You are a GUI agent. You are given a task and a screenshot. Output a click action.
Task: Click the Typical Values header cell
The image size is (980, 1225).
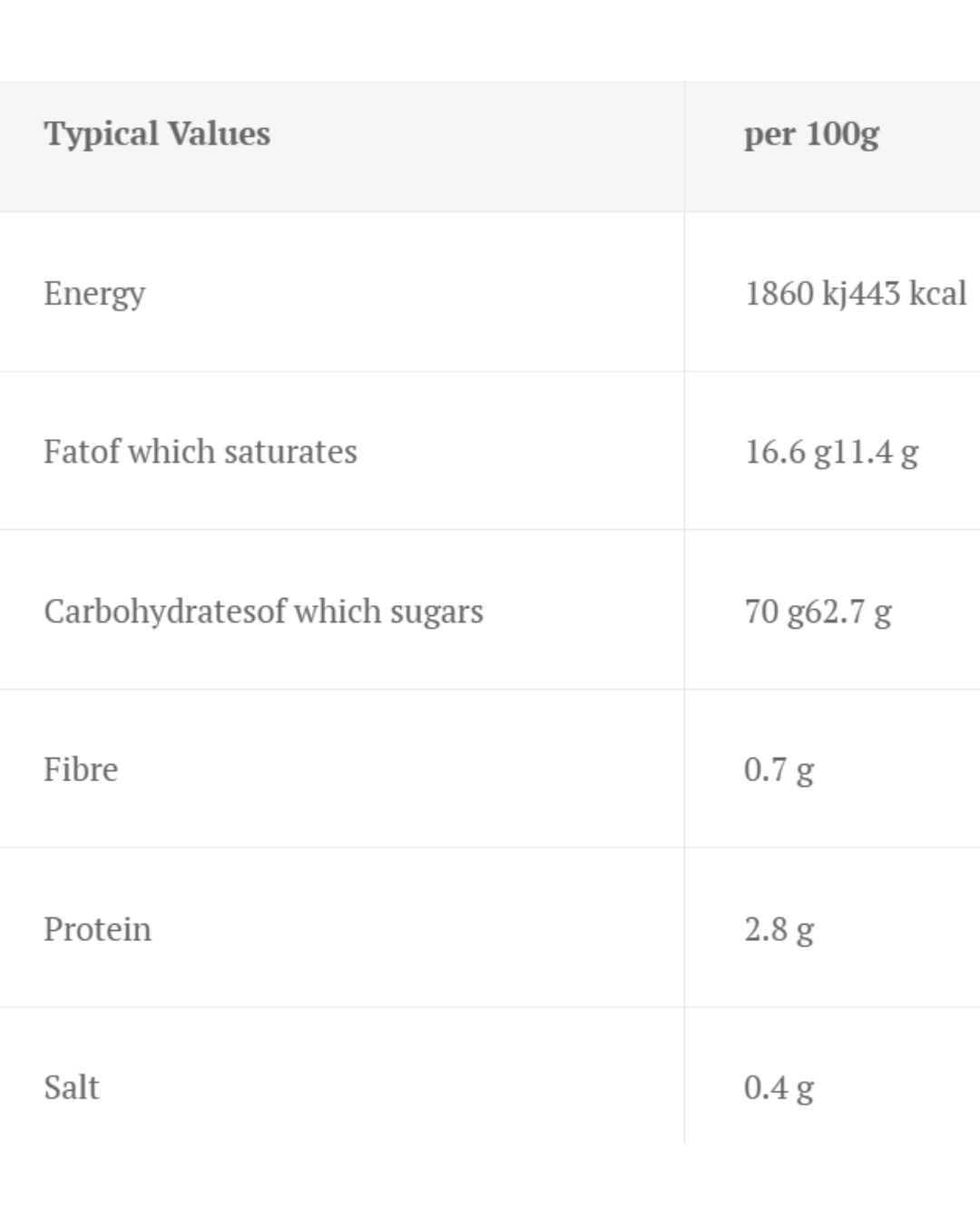pos(157,134)
